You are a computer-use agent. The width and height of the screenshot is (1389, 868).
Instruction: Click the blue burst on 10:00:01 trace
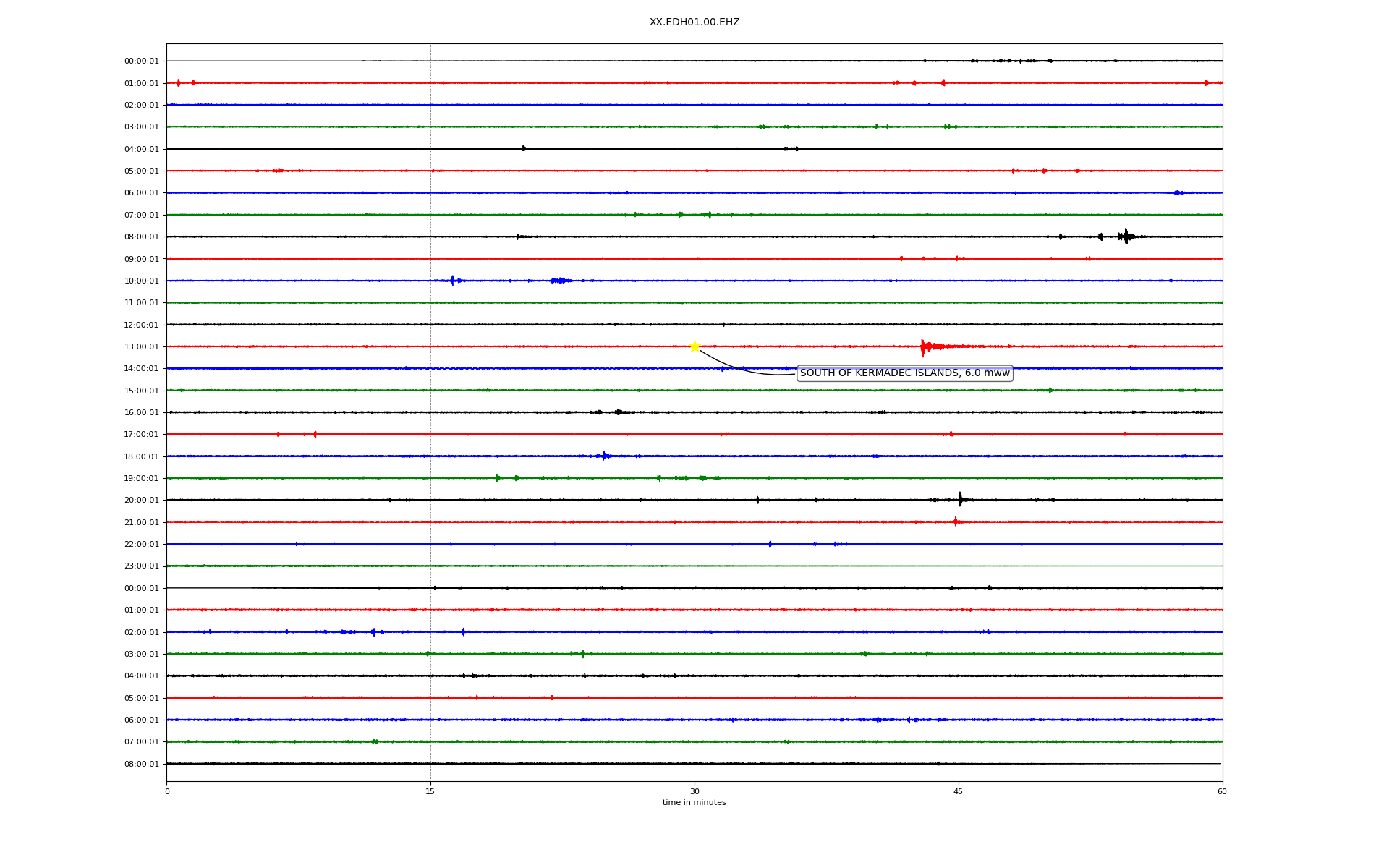tap(453, 281)
